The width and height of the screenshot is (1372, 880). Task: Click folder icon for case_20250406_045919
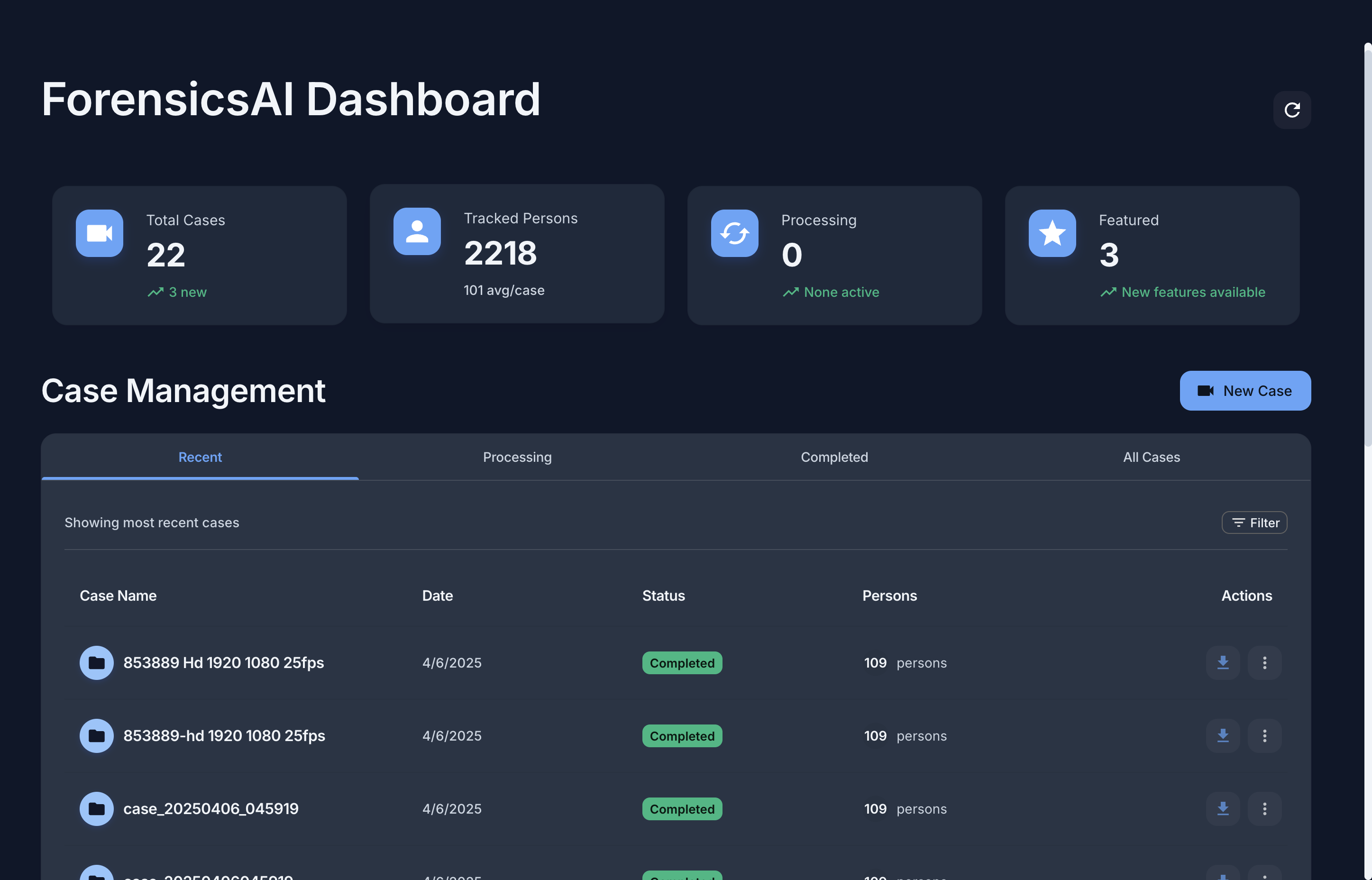(x=97, y=808)
